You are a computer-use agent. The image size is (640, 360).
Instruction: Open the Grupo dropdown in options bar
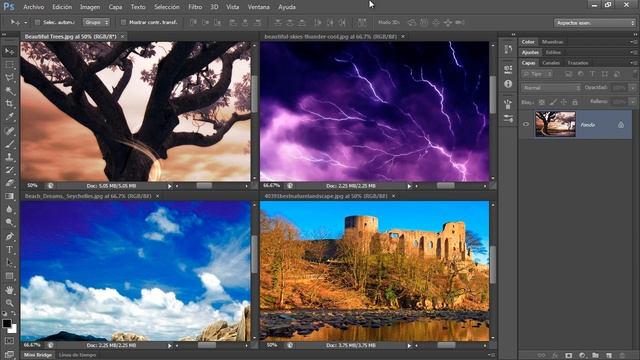(96, 22)
